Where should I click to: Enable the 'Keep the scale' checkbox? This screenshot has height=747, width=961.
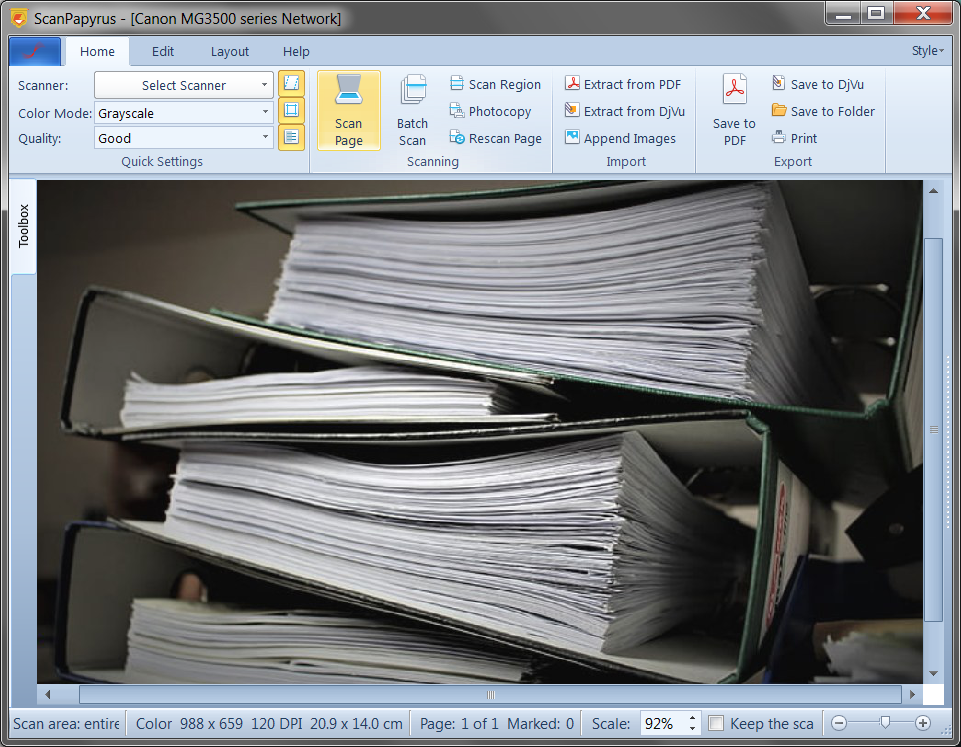(x=716, y=723)
